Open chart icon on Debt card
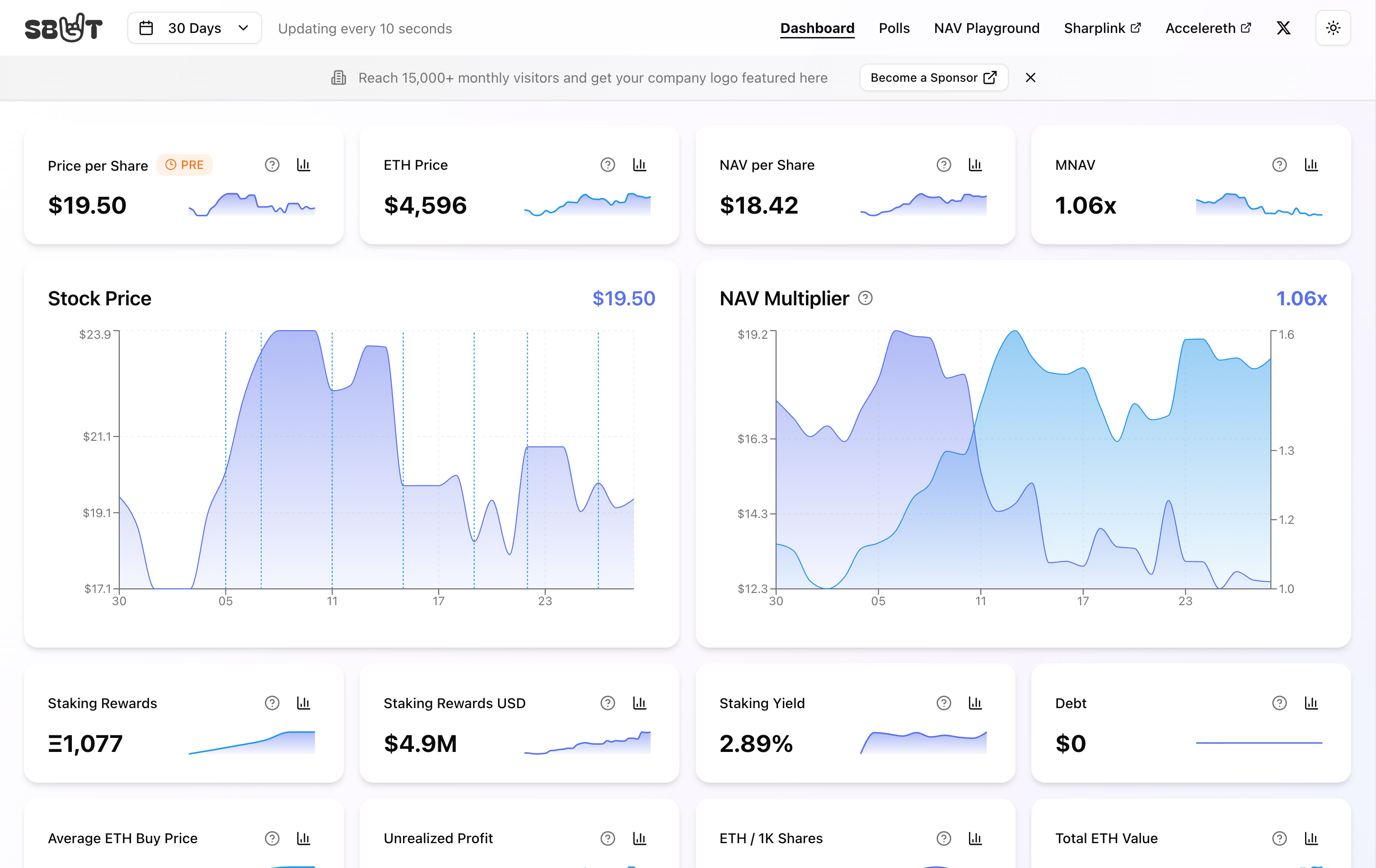 1311,703
